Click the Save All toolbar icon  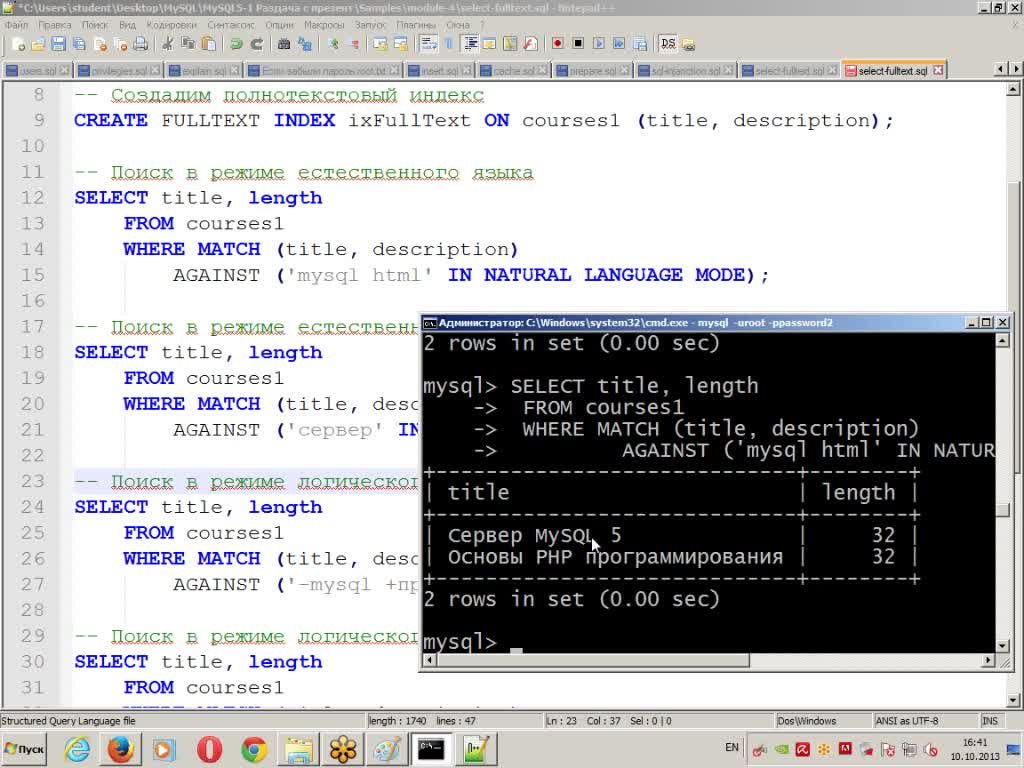pyautogui.click(x=79, y=44)
